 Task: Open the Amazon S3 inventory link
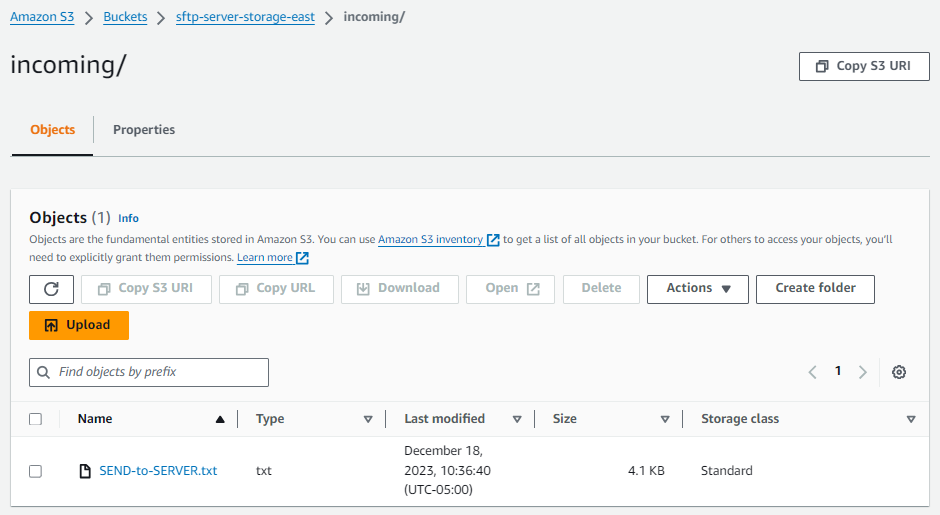point(431,240)
